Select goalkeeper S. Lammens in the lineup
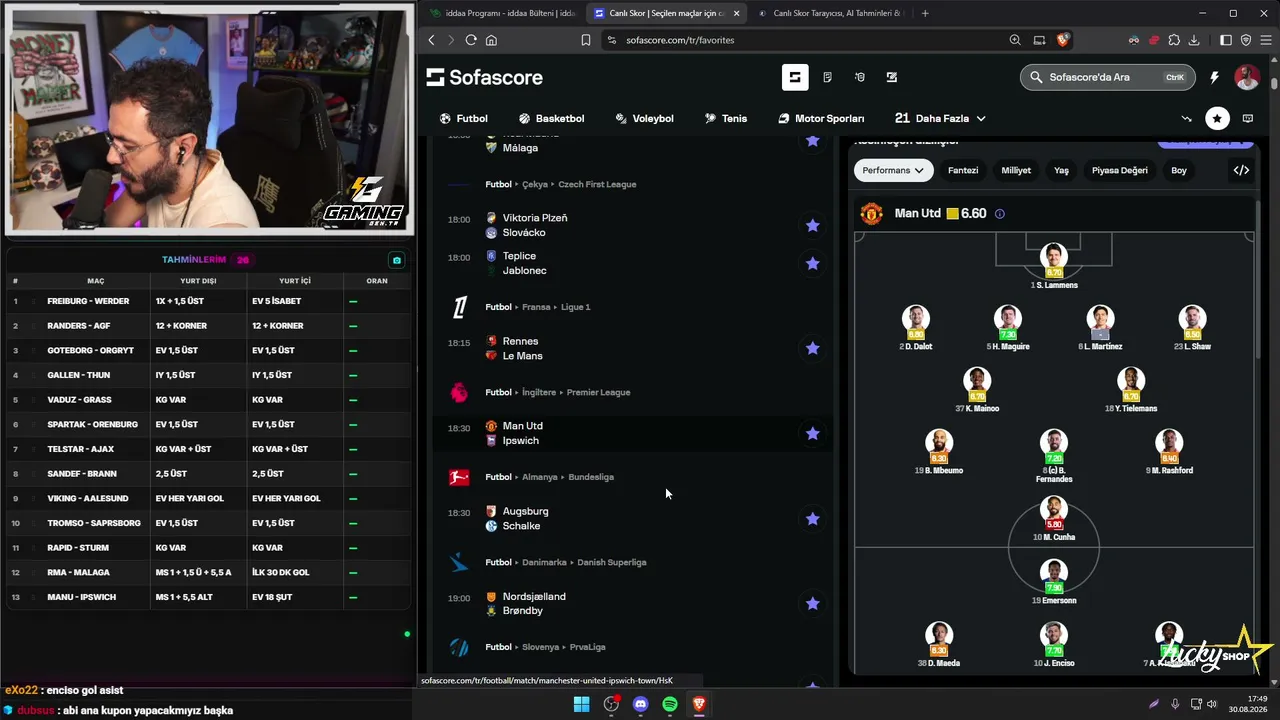1280x720 pixels. [x=1053, y=266]
